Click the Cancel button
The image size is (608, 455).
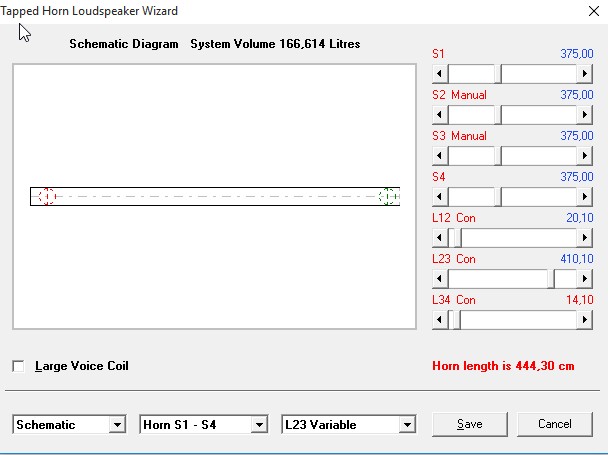pos(555,424)
